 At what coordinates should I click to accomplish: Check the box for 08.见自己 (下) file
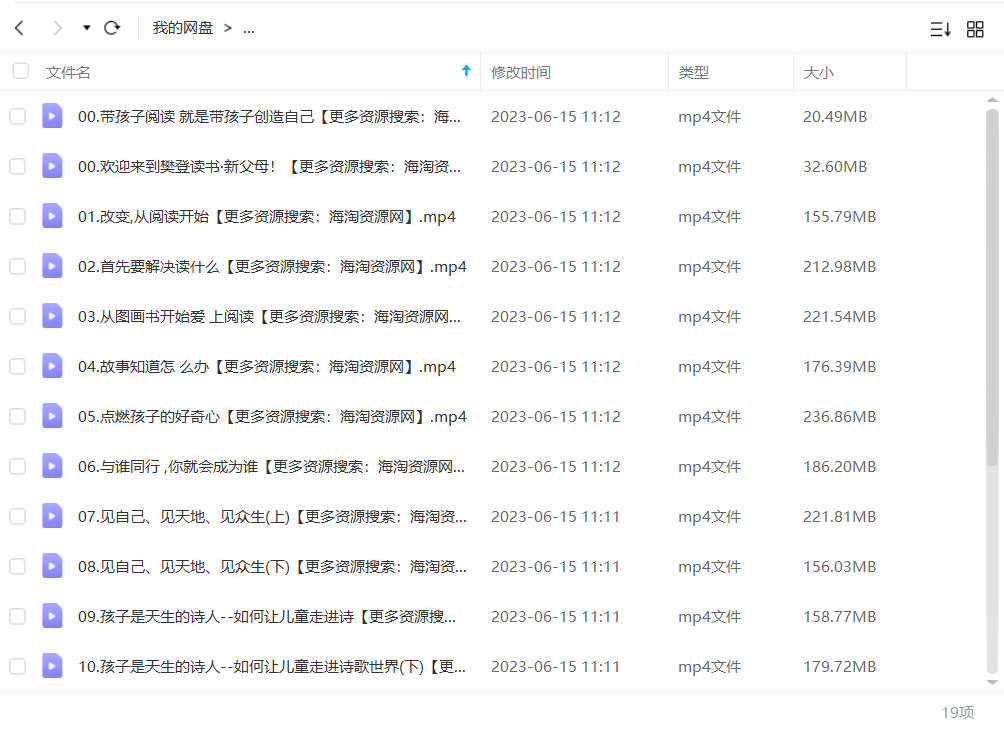[x=17, y=566]
